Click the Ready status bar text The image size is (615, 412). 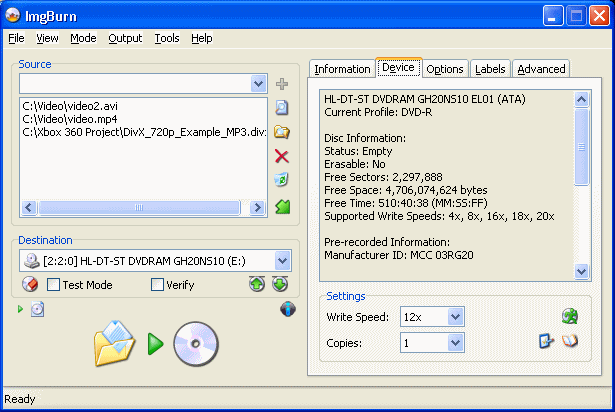[x=20, y=399]
